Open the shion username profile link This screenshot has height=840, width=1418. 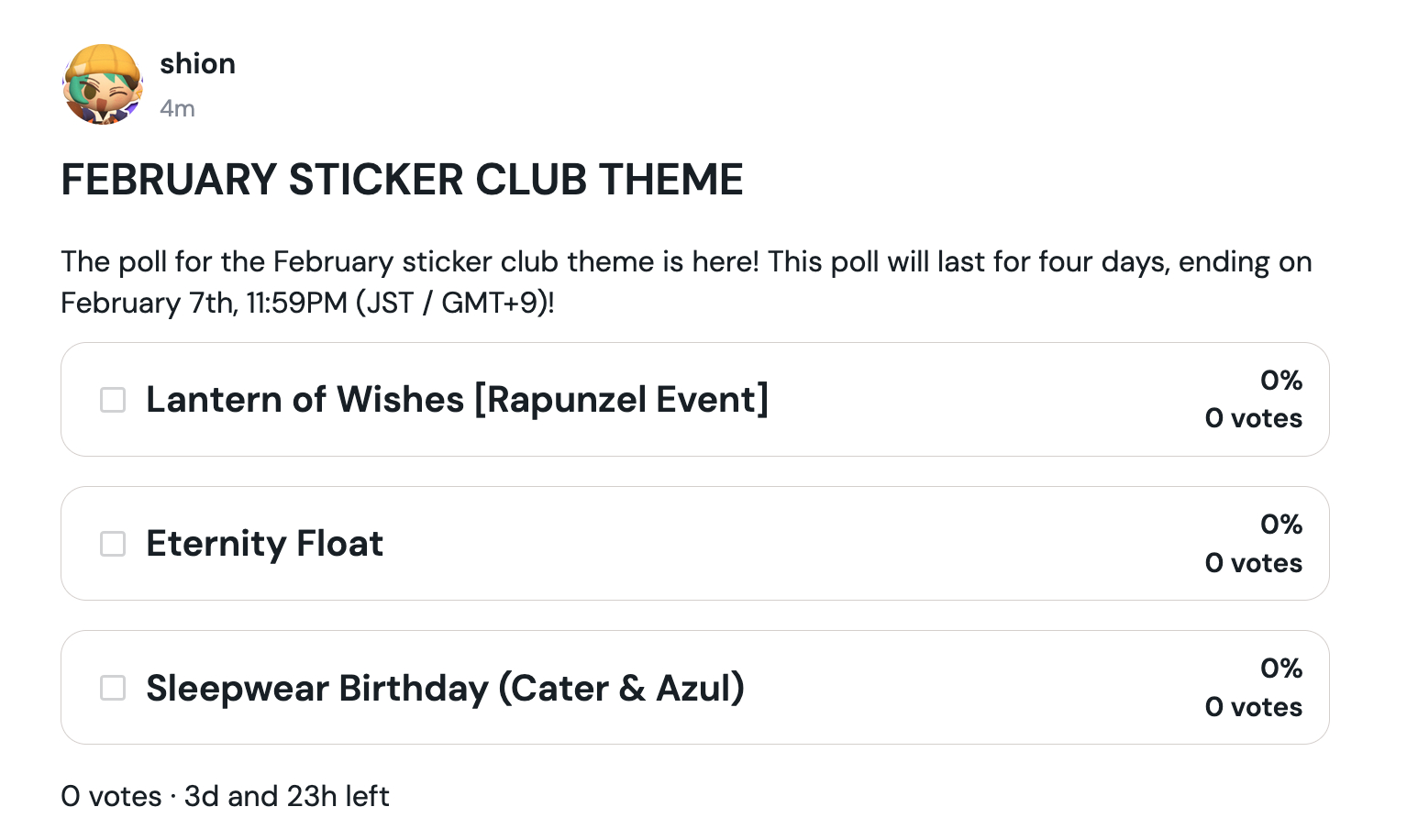[197, 64]
